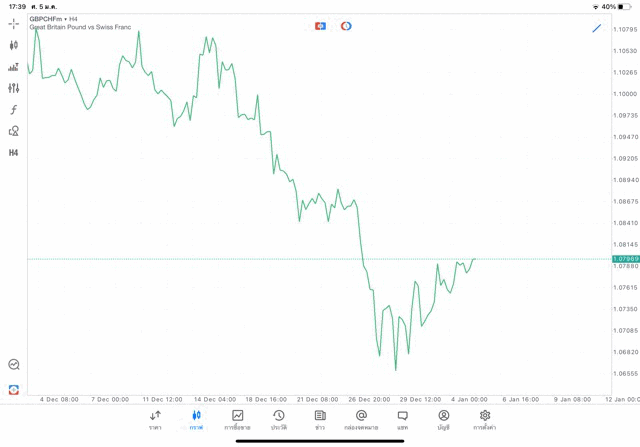Tap the green current price label 1.07969

(625, 259)
